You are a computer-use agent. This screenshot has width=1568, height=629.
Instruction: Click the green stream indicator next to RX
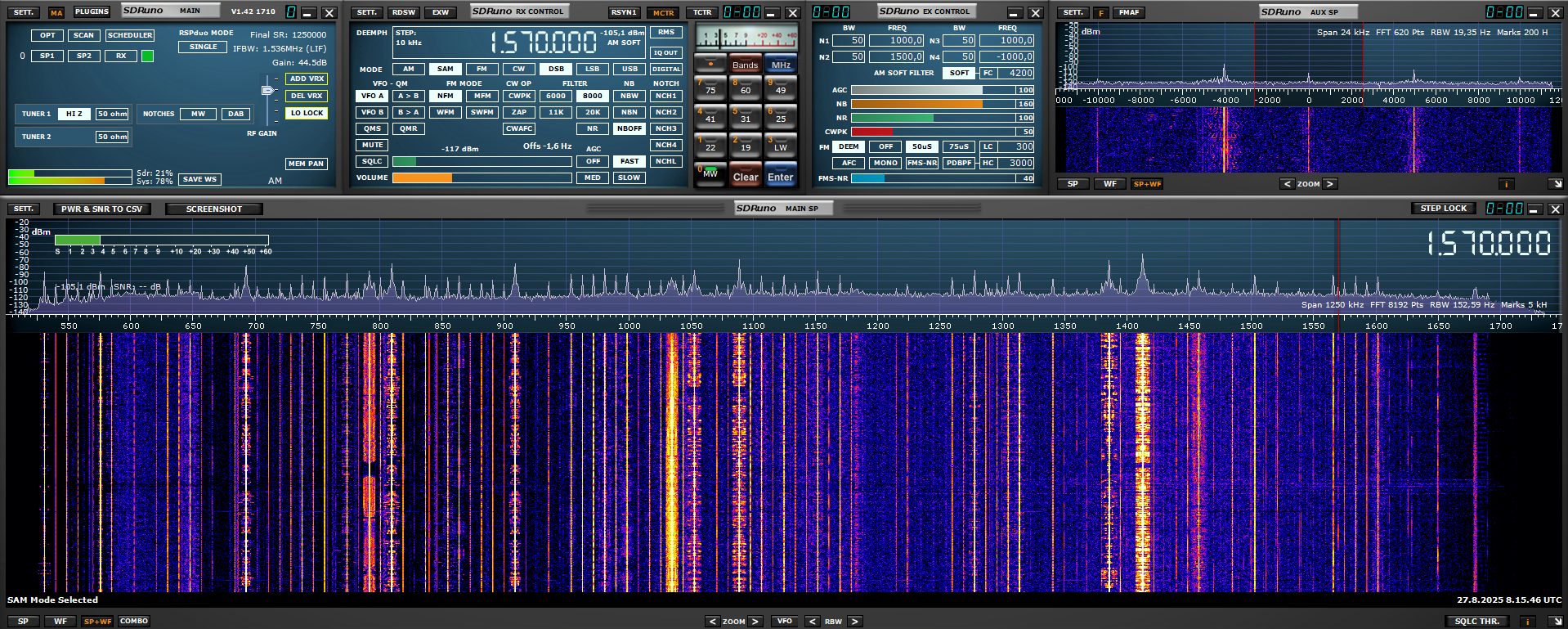(147, 56)
